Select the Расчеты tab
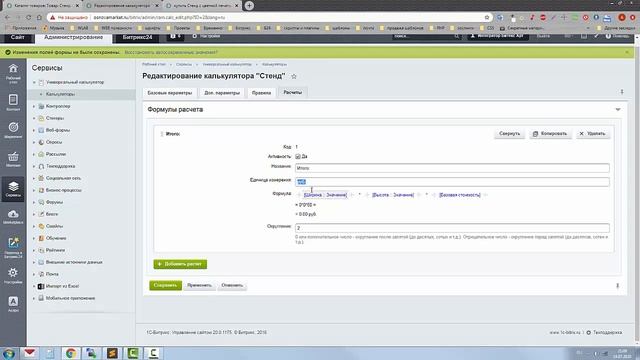This screenshot has height=360, width=640. point(293,92)
